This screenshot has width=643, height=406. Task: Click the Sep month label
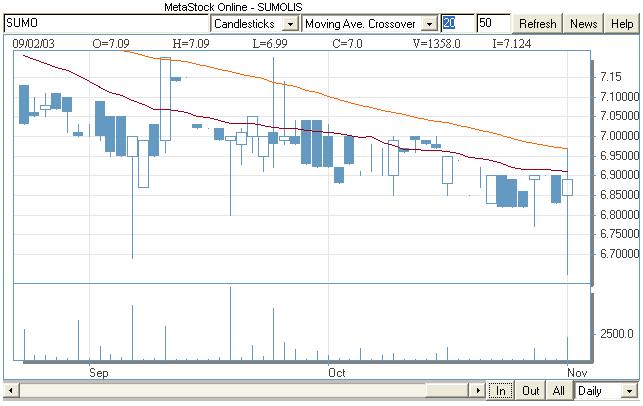(98, 373)
